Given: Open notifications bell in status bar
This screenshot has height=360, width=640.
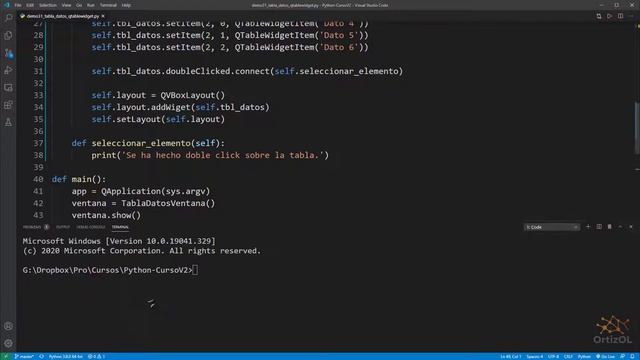Looking at the screenshot, I should 633,356.
